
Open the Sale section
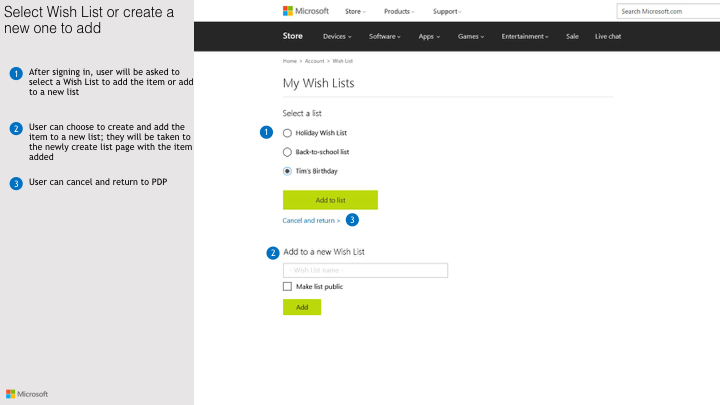(572, 36)
